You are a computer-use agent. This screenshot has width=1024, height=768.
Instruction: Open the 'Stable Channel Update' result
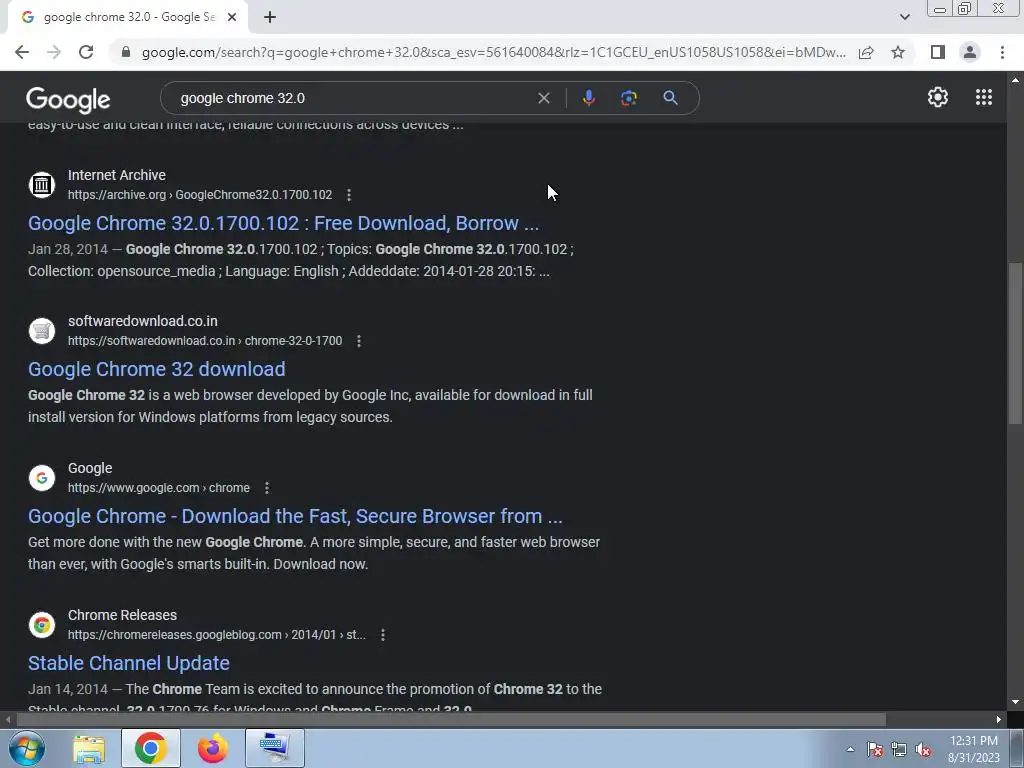[129, 663]
